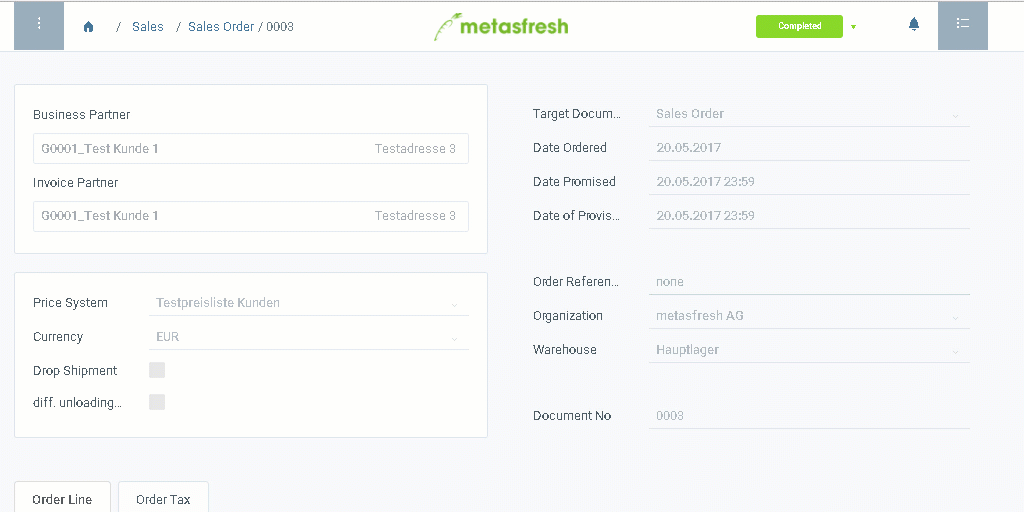Click the Order Reference field
The image size is (1024, 512).
click(809, 282)
